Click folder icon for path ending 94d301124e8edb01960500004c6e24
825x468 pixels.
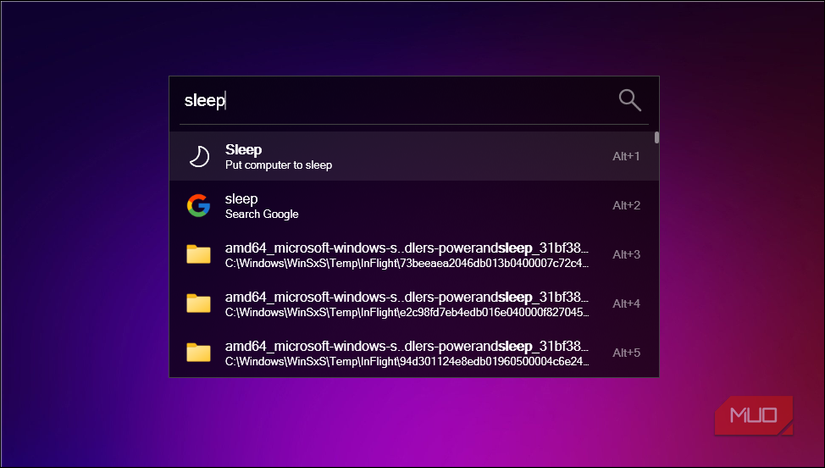pos(198,352)
